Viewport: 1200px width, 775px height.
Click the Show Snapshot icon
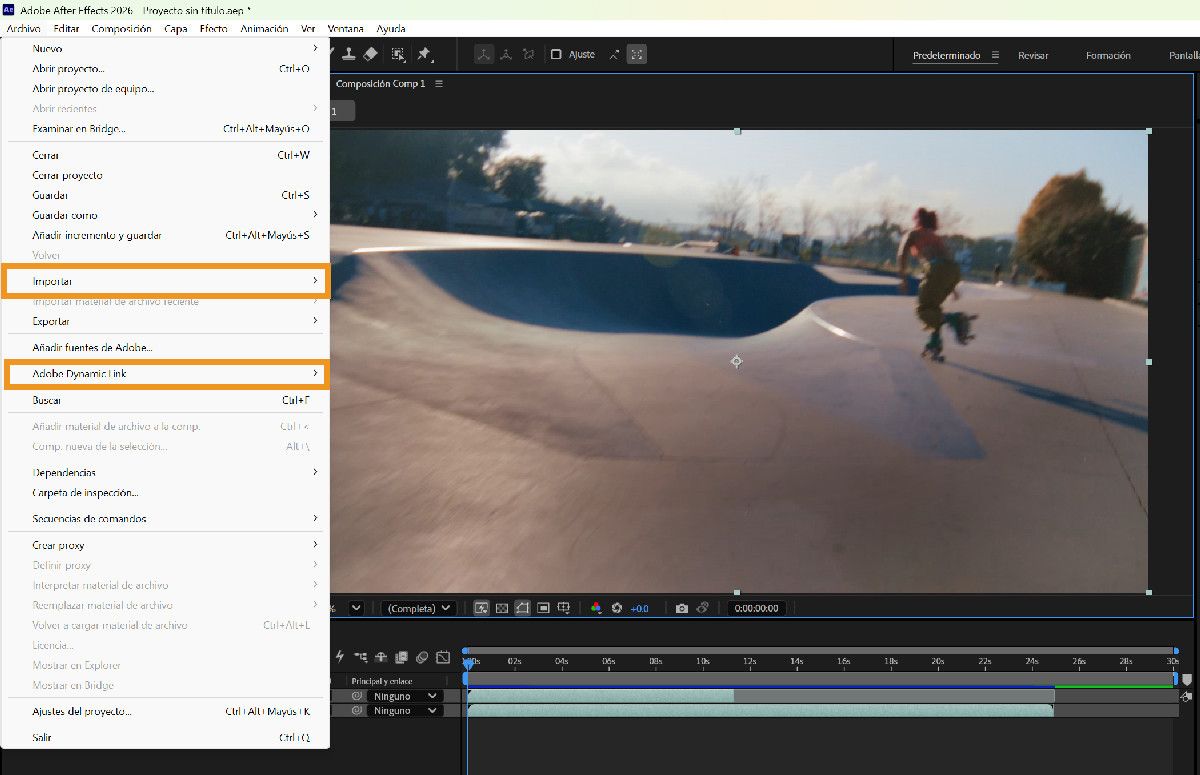click(x=703, y=608)
